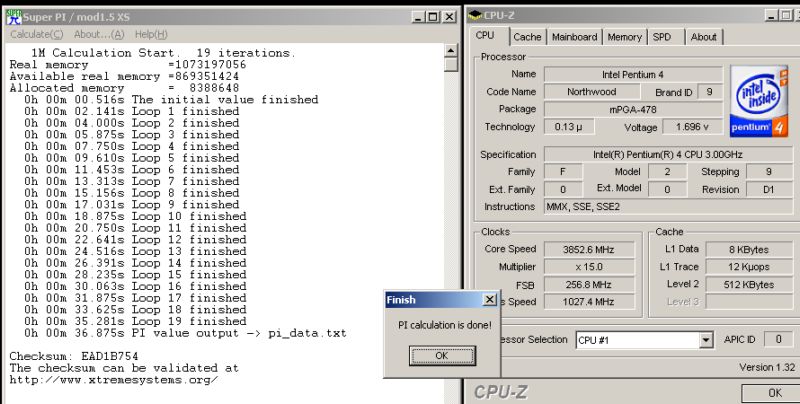Click the Bus Speed 1027.4 MHz value

(589, 302)
